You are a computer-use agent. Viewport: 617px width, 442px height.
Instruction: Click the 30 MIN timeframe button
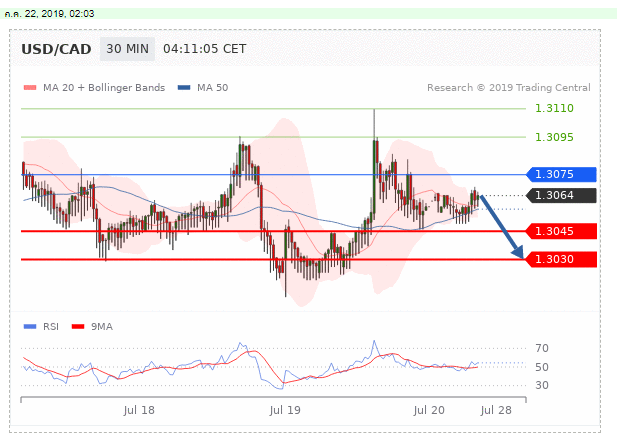tap(127, 49)
